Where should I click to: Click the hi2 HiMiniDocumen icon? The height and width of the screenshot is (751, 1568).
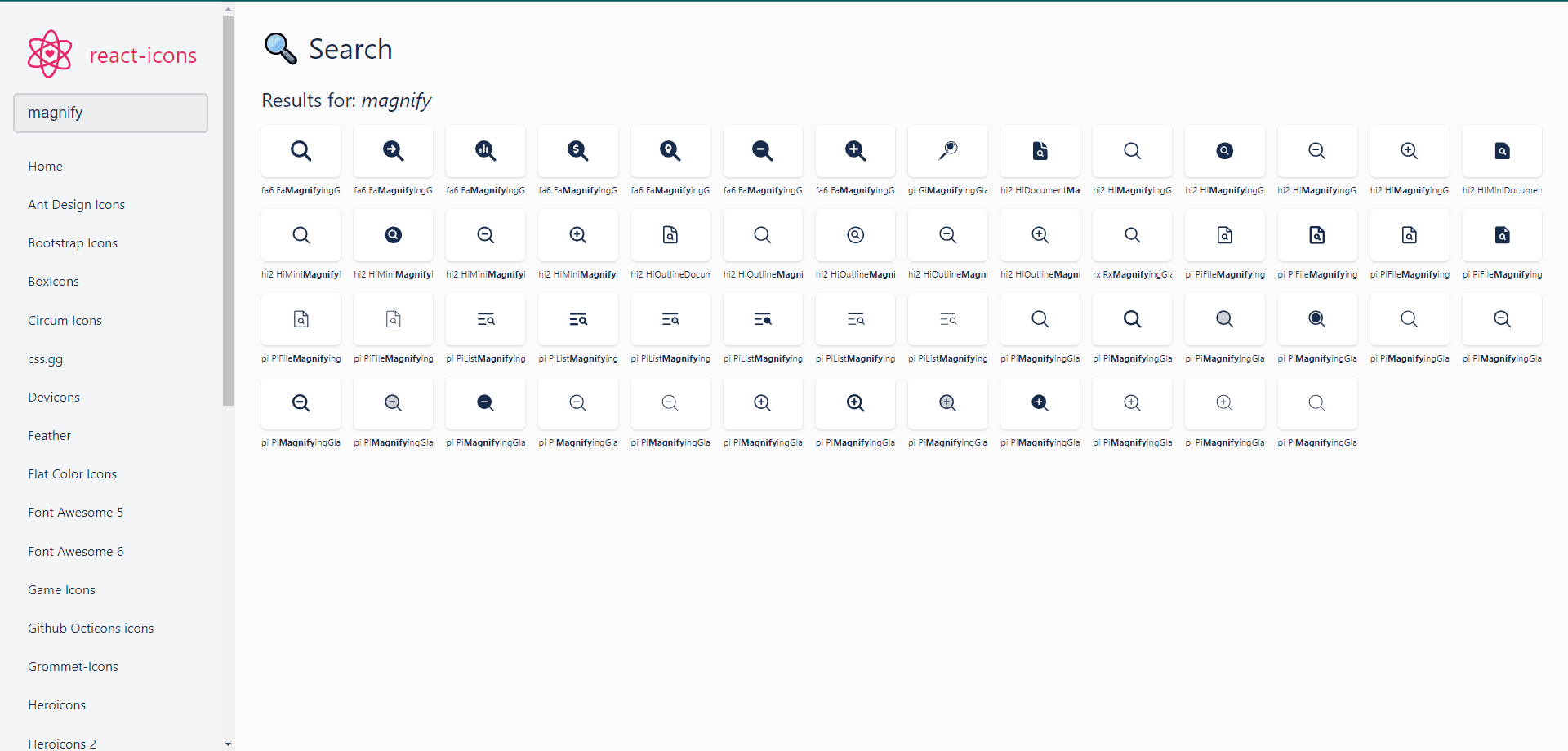tap(1502, 151)
